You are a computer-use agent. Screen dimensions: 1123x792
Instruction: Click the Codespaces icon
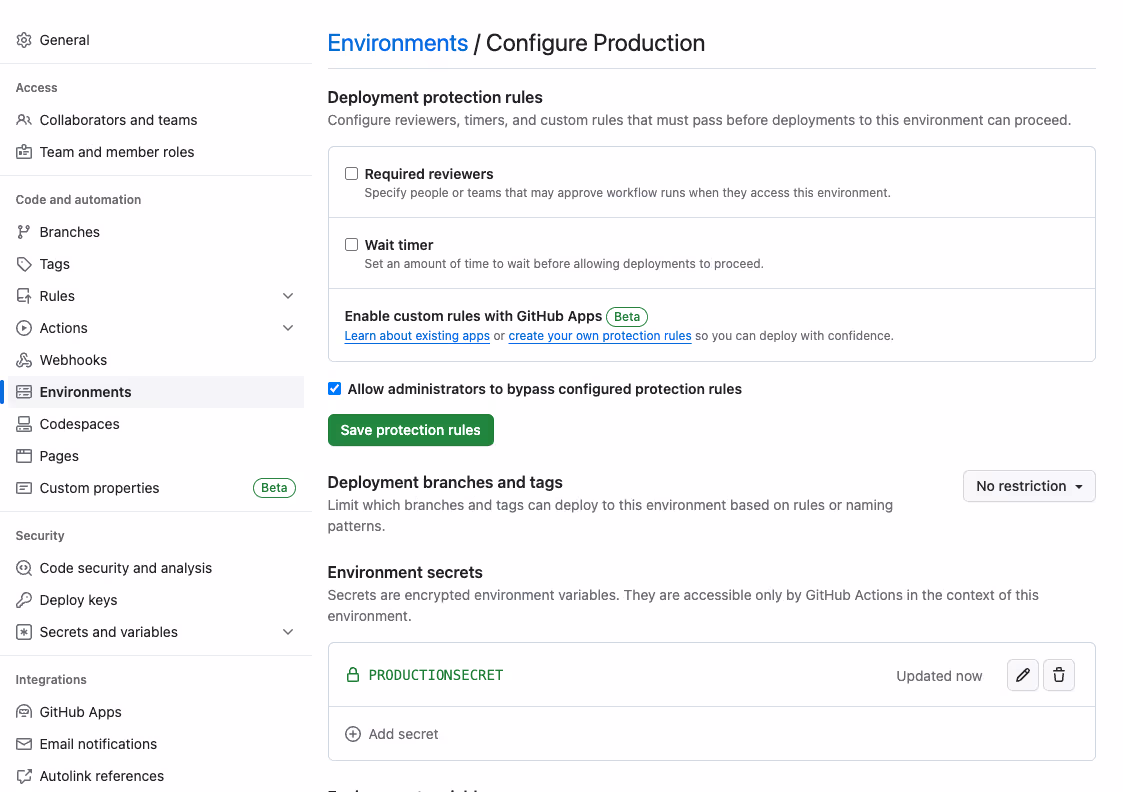click(x=24, y=424)
